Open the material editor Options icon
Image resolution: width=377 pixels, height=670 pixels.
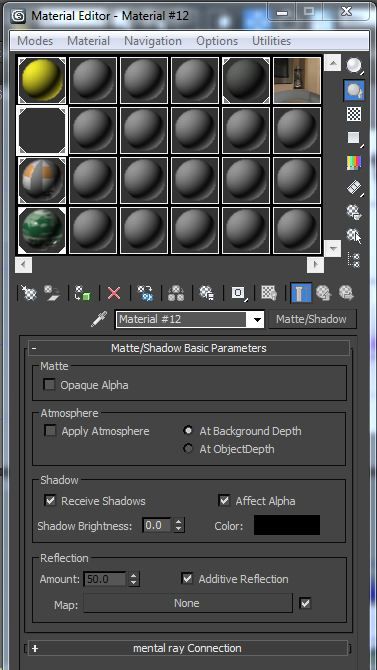pyautogui.click(x=354, y=212)
